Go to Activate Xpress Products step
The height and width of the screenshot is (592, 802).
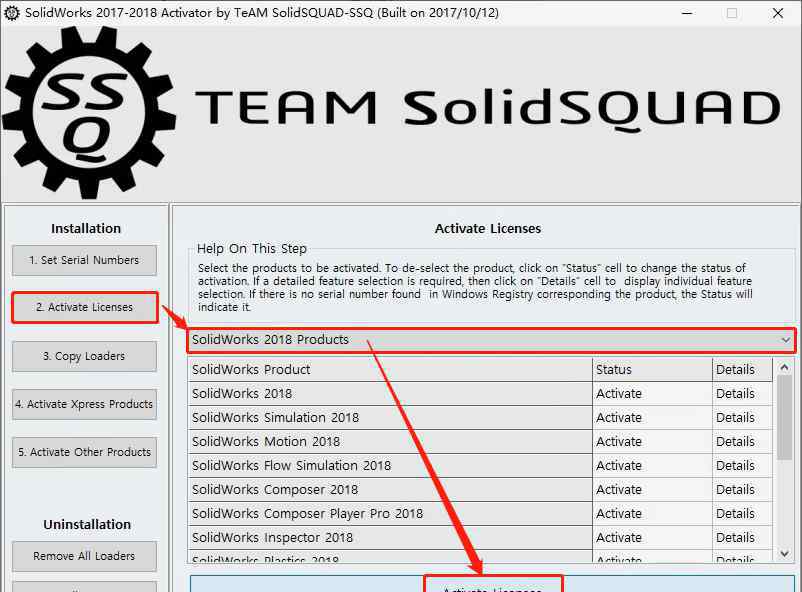tap(85, 404)
